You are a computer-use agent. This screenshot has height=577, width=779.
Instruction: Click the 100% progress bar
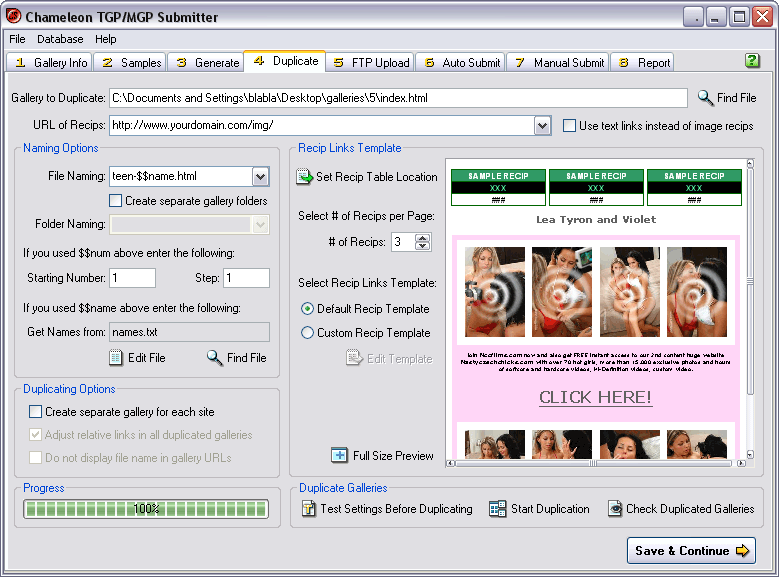pyautogui.click(x=146, y=509)
